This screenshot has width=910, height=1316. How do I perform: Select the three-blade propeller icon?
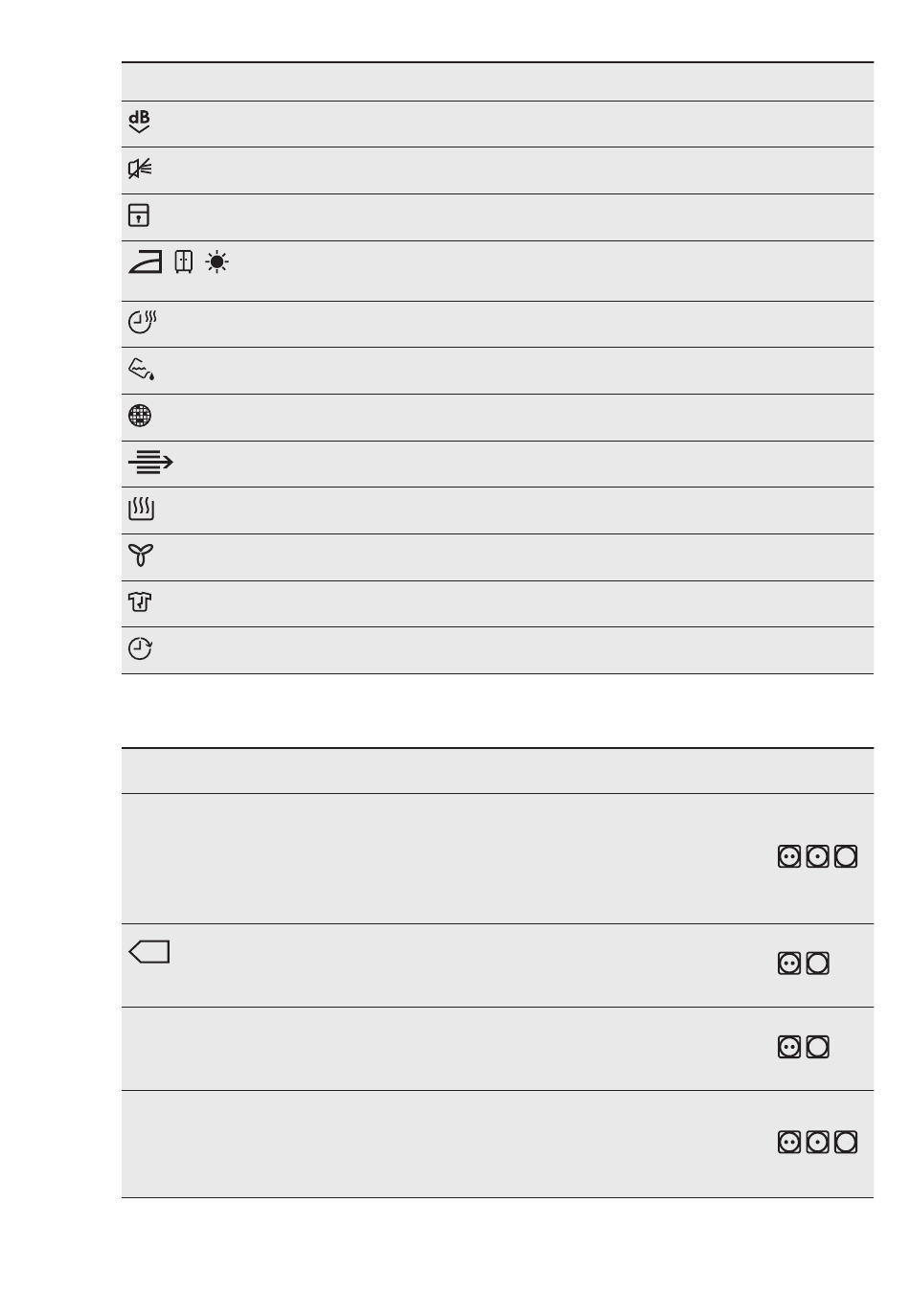pos(141,556)
